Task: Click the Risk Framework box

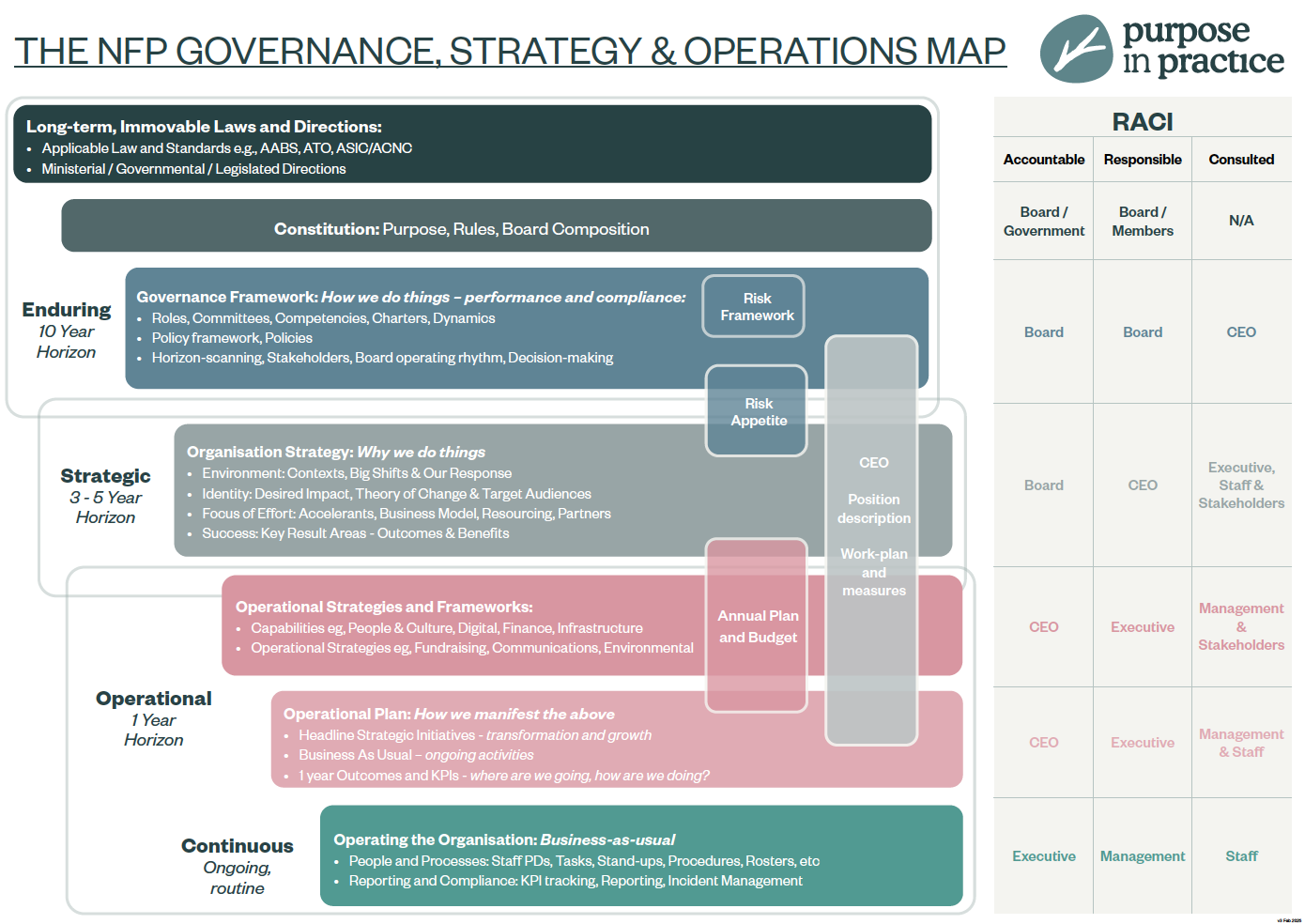Action: 753,306
